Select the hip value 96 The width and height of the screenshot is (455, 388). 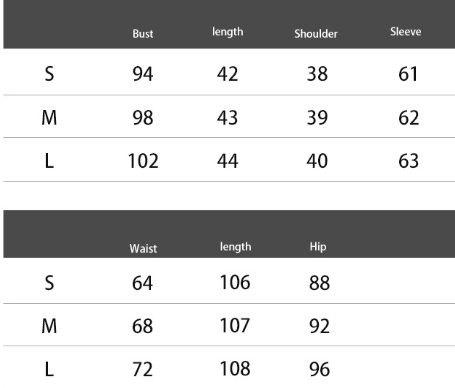(x=319, y=369)
